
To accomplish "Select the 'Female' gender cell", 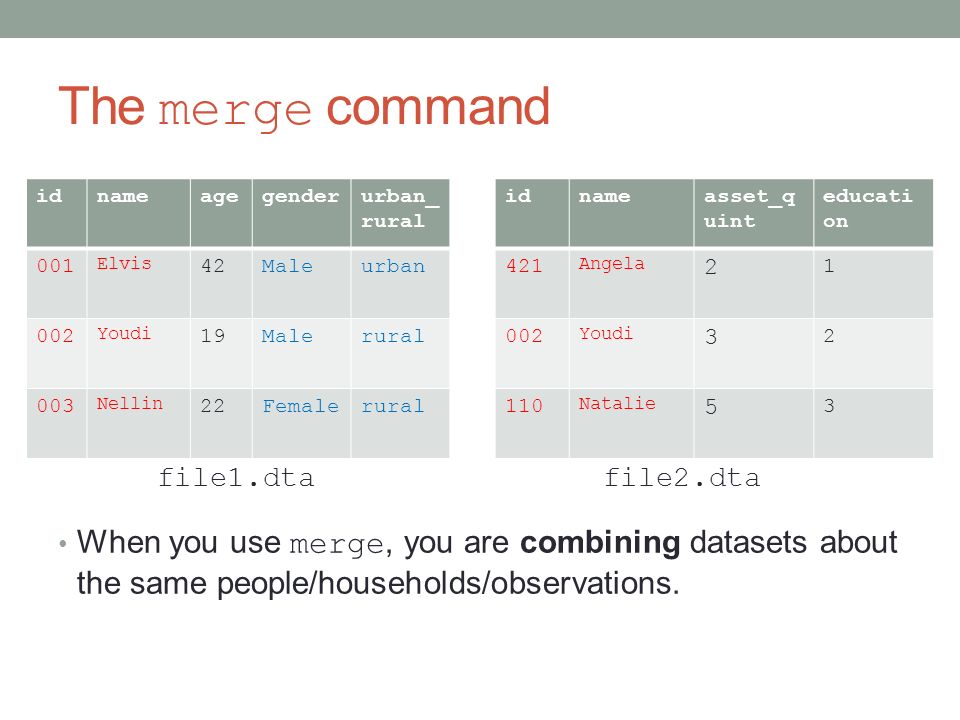I will (301, 423).
